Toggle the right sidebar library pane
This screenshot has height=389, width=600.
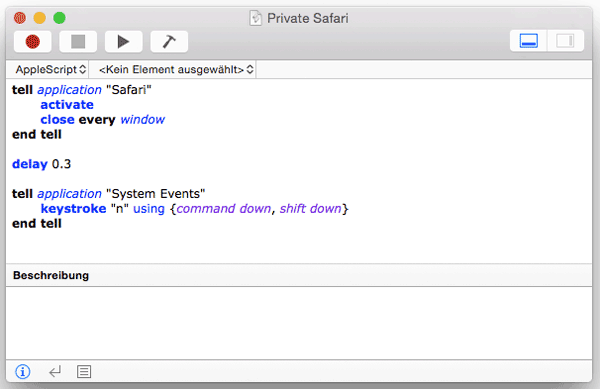pos(565,41)
